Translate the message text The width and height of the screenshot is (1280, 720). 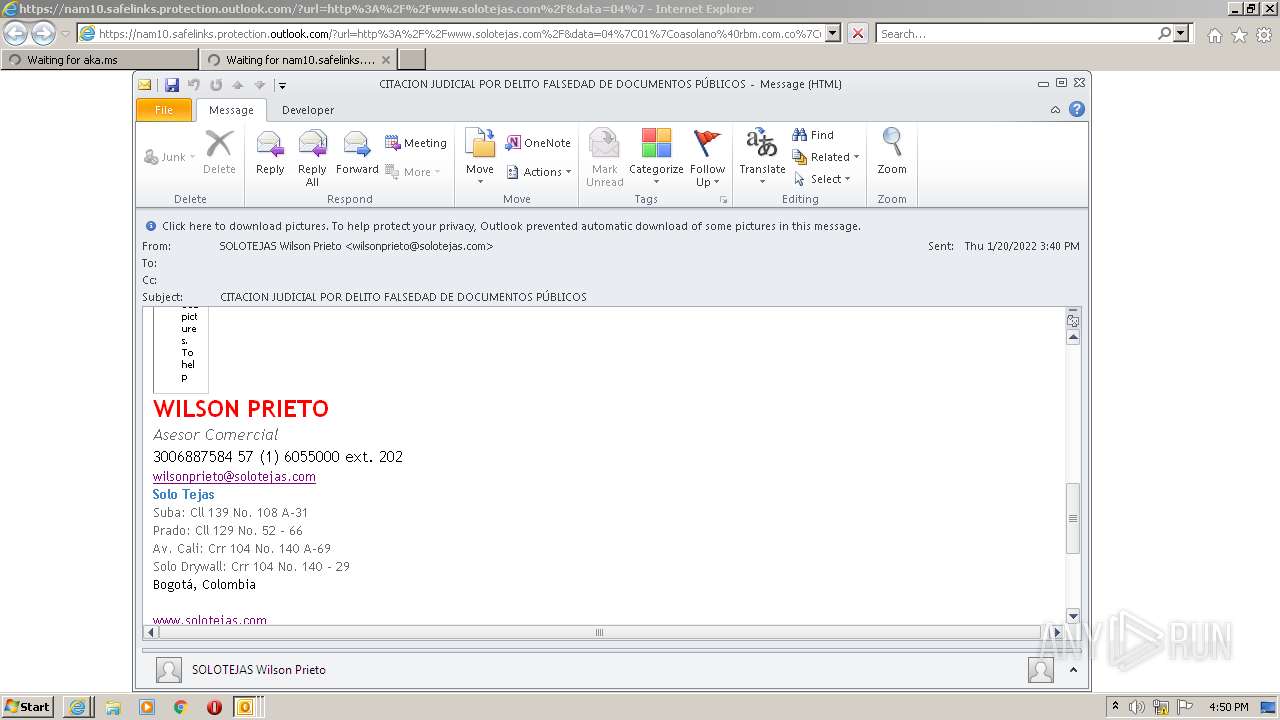pos(762,157)
